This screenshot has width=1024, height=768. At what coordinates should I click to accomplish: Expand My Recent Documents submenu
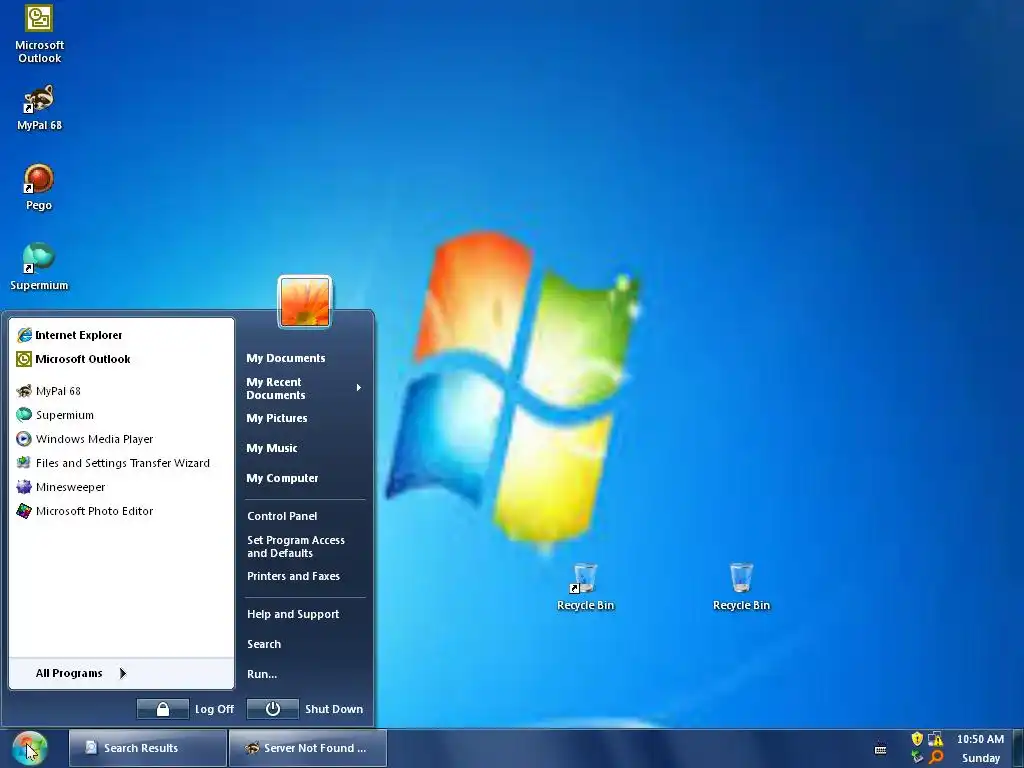click(304, 389)
